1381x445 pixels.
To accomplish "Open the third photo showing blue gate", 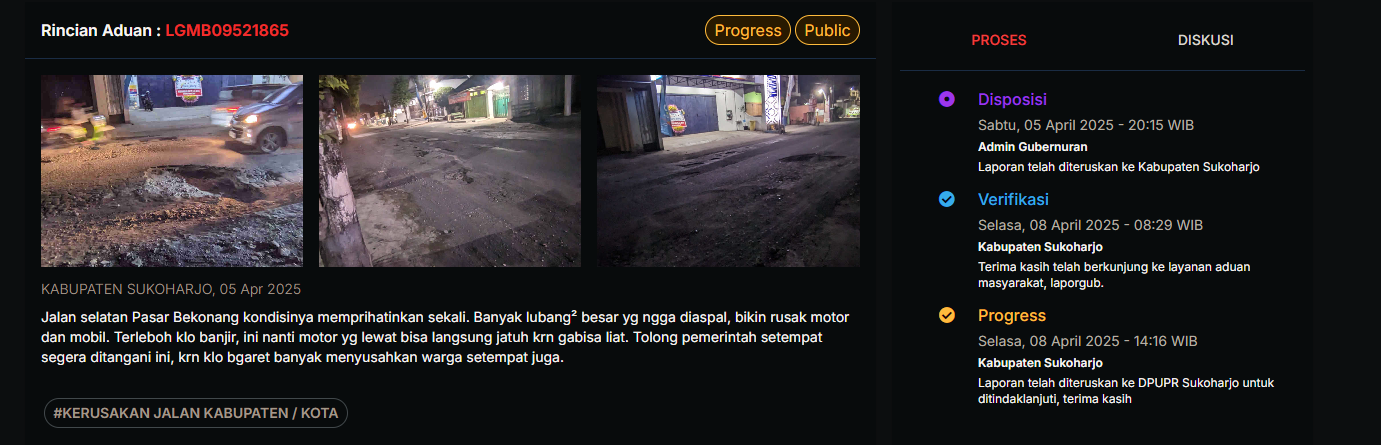I will point(728,171).
